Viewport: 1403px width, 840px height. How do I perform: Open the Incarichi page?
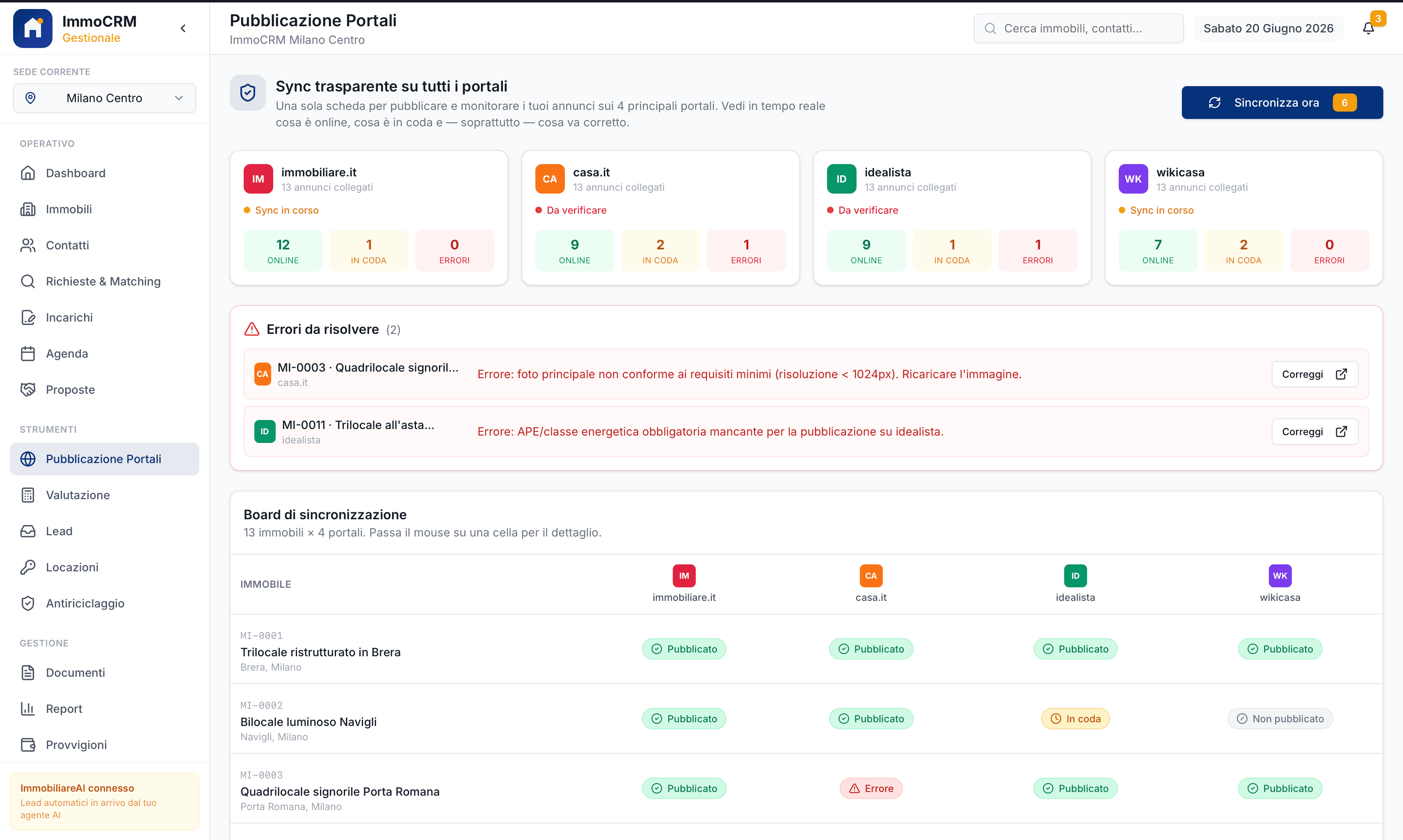(104, 317)
